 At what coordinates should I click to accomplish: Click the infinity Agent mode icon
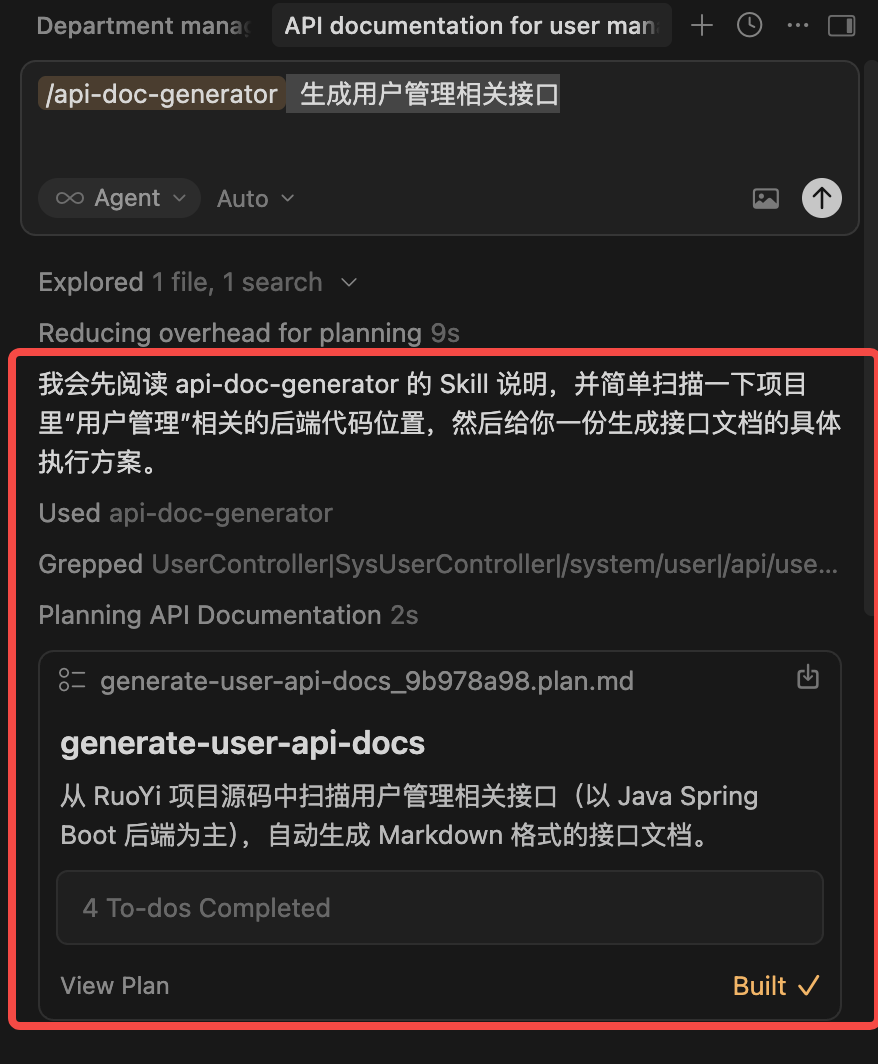pos(70,198)
